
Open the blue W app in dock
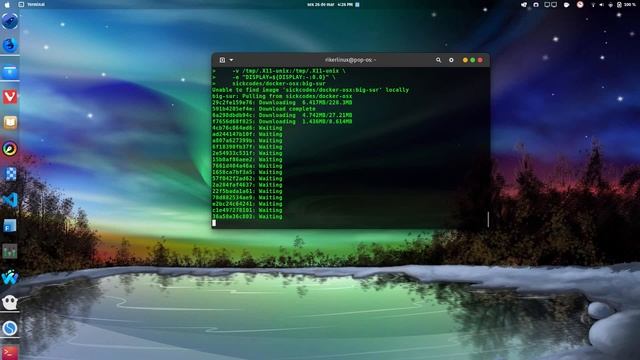[10, 278]
